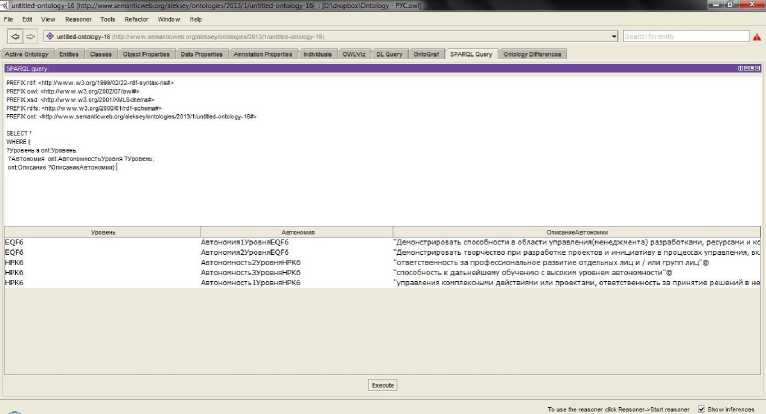Switch to the Annotation Properties tab
The width and height of the screenshot is (766, 414).
click(263, 54)
